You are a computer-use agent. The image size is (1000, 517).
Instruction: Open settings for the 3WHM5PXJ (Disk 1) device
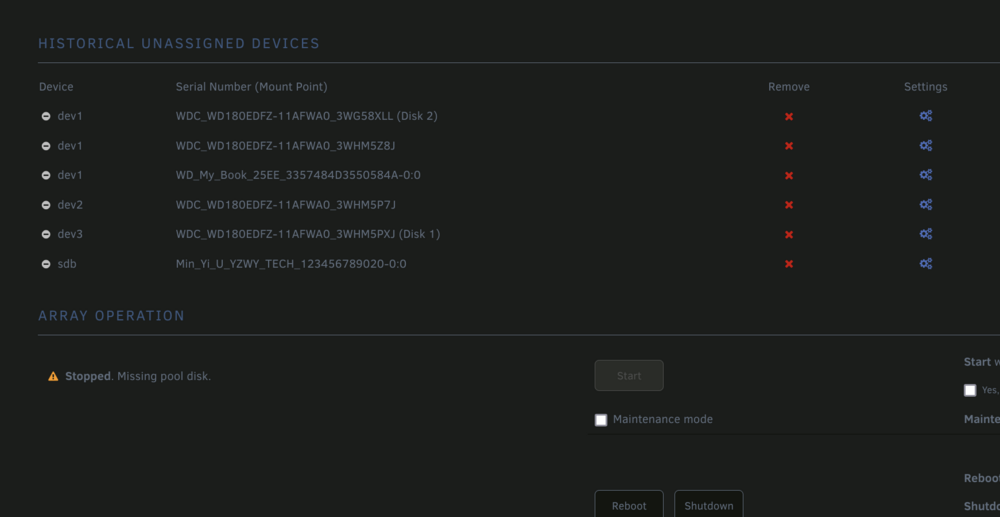click(x=925, y=234)
